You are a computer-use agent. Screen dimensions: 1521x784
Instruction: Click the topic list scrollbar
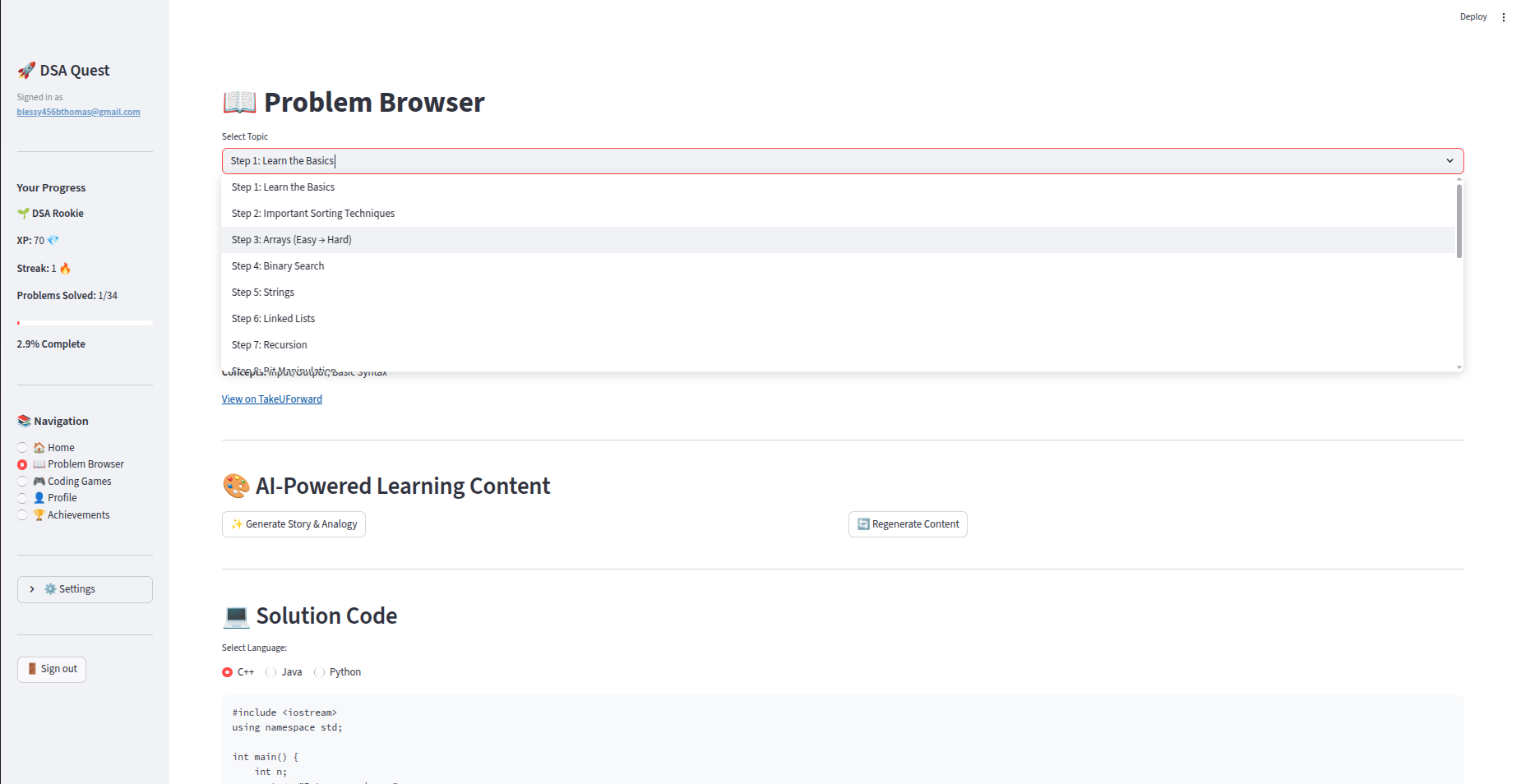pos(1459,222)
